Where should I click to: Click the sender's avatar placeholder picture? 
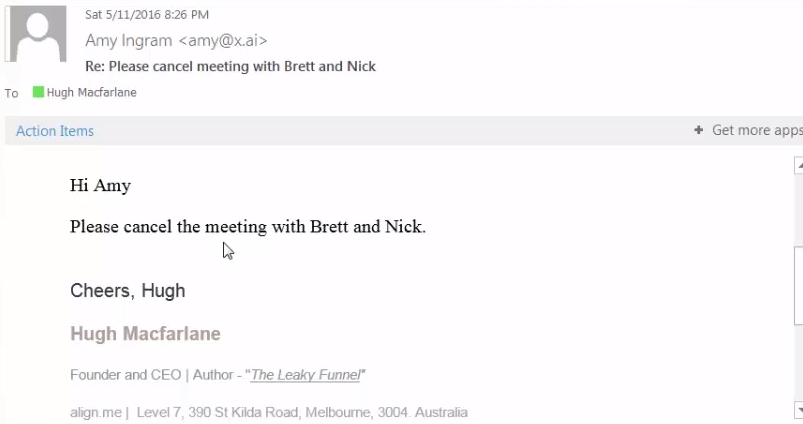coord(37,34)
